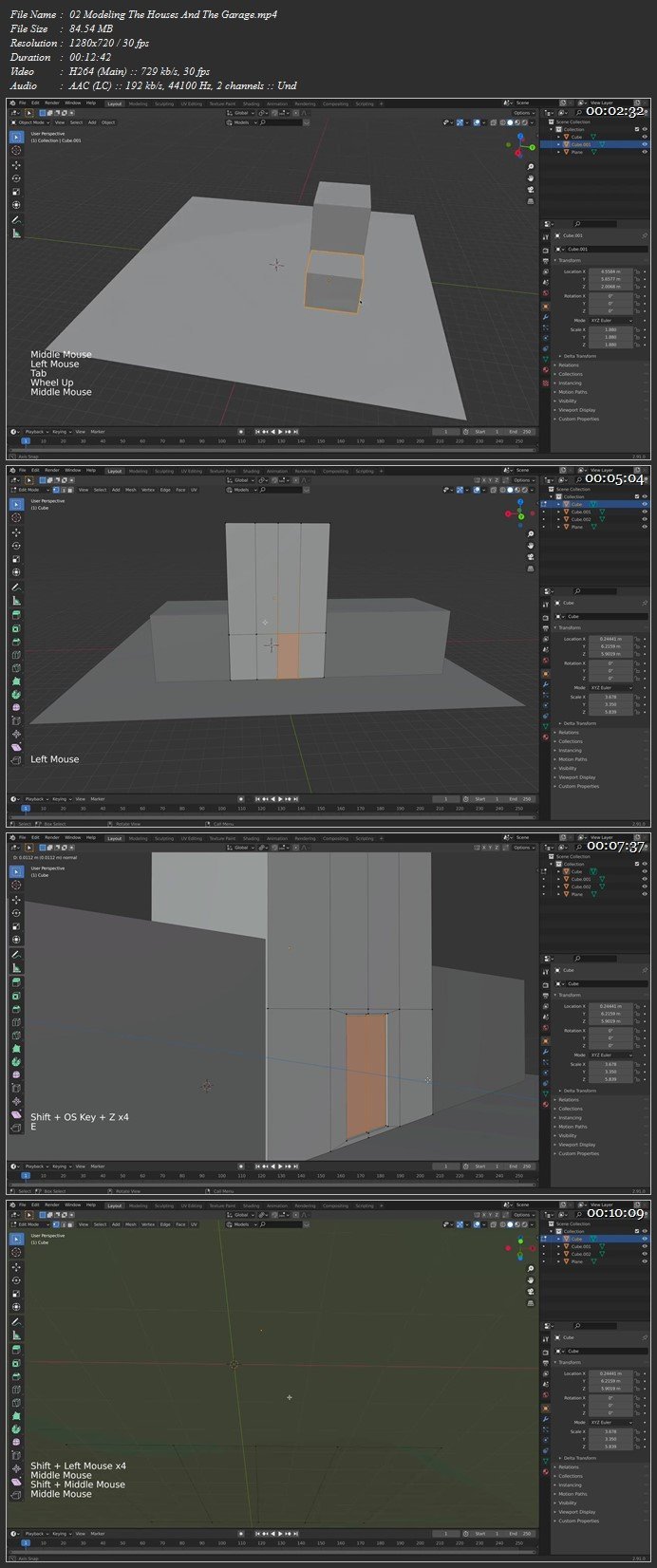Pick the Loop Cut tool in the 00:07:37 frame
This screenshot has height=1568, width=657.
(16, 1022)
